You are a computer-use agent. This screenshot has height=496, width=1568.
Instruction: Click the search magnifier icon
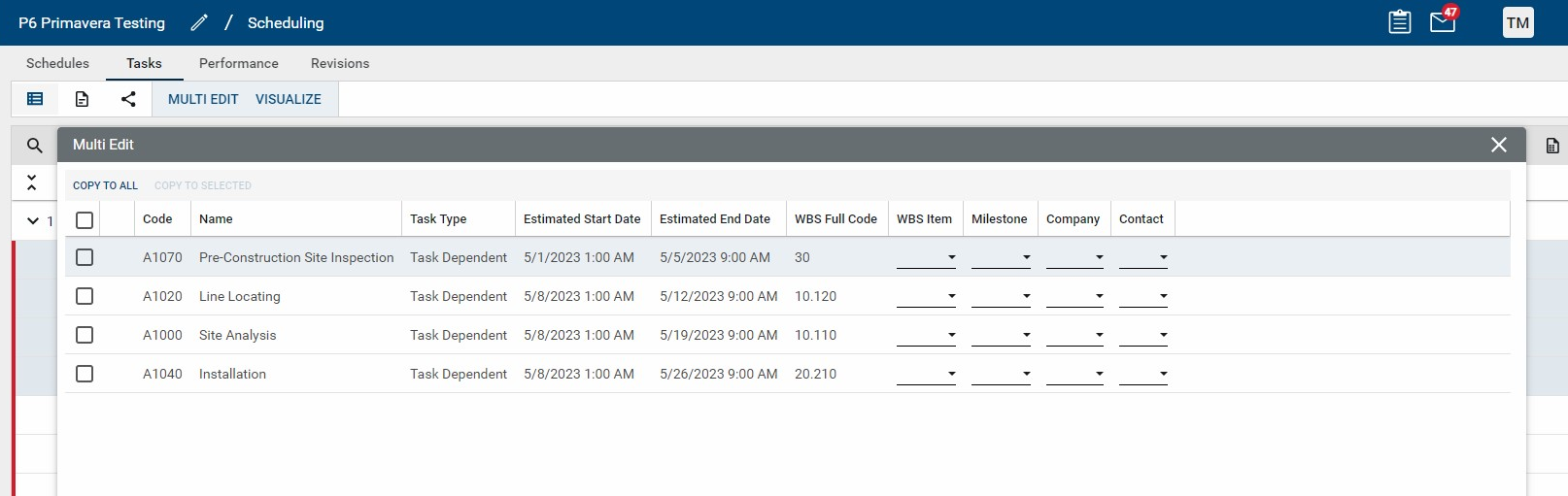click(34, 146)
